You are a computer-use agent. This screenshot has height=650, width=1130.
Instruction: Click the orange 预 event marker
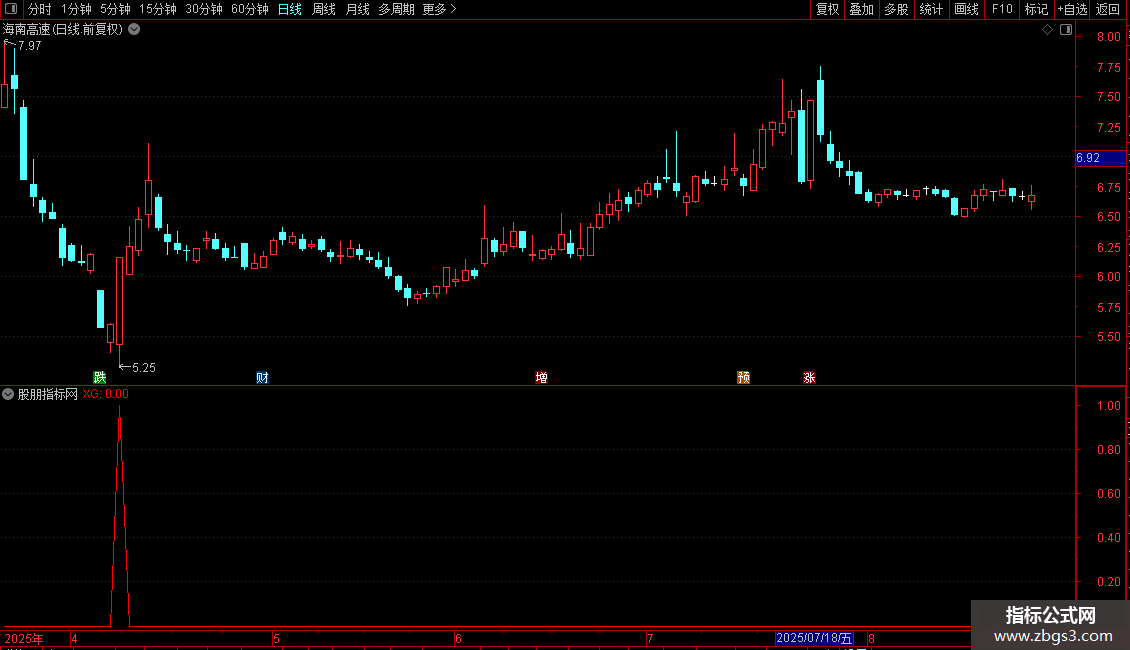point(744,378)
